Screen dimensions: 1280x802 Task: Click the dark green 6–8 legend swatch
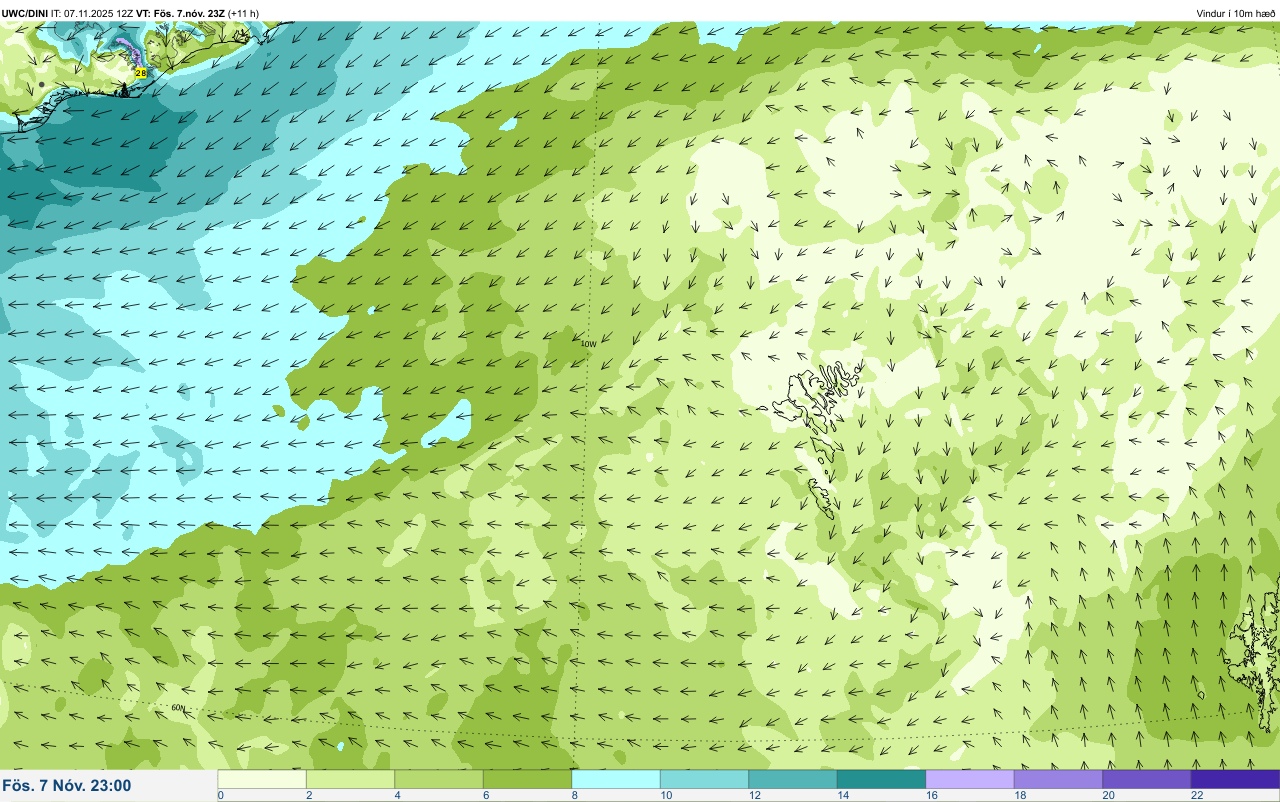coord(527,779)
